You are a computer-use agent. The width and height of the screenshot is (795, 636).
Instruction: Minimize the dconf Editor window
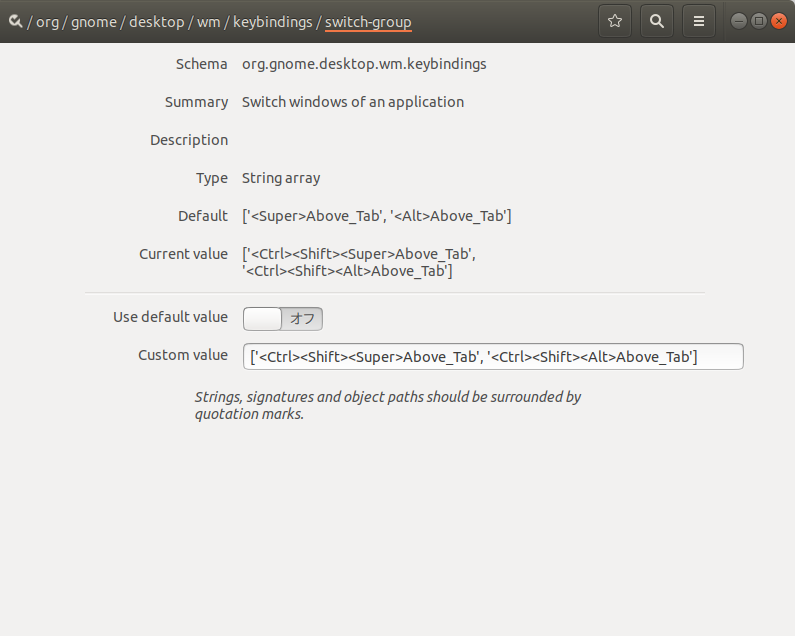(739, 21)
